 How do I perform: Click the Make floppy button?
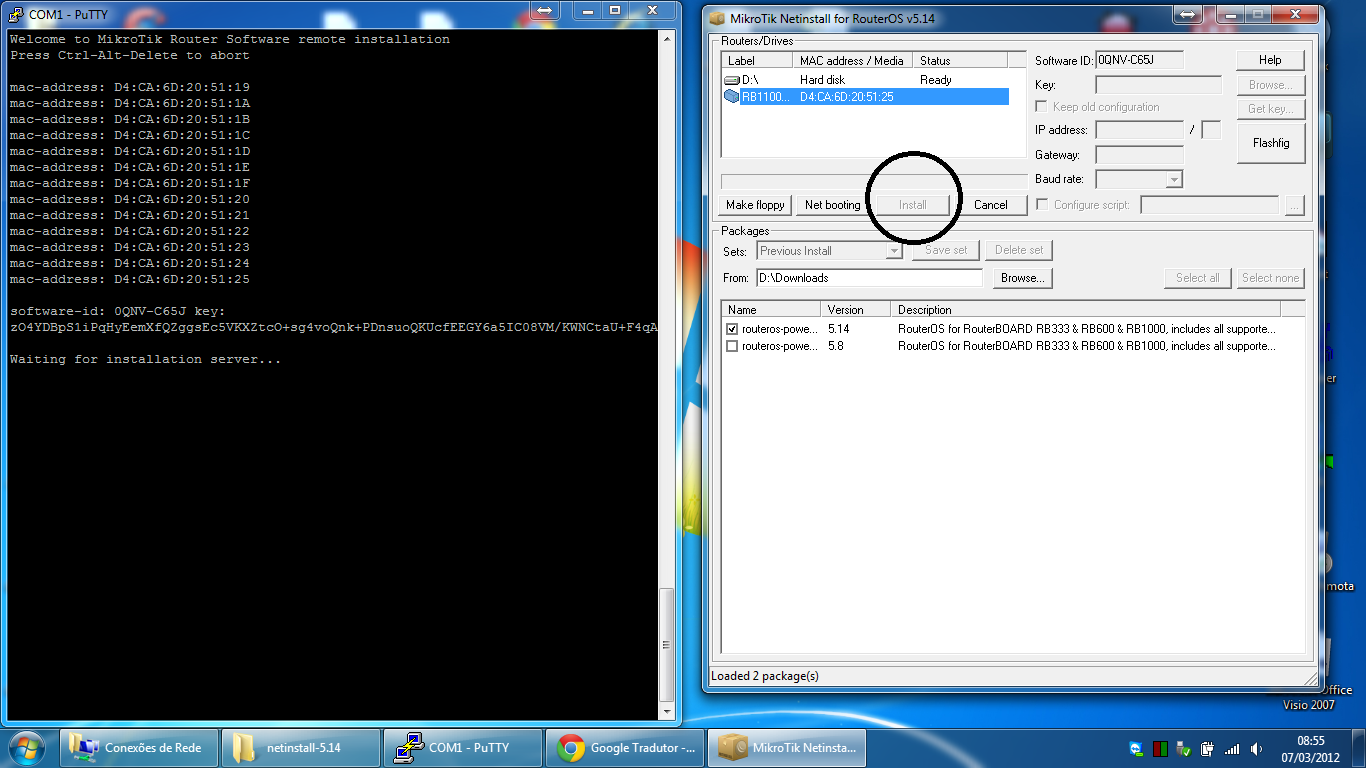(755, 205)
